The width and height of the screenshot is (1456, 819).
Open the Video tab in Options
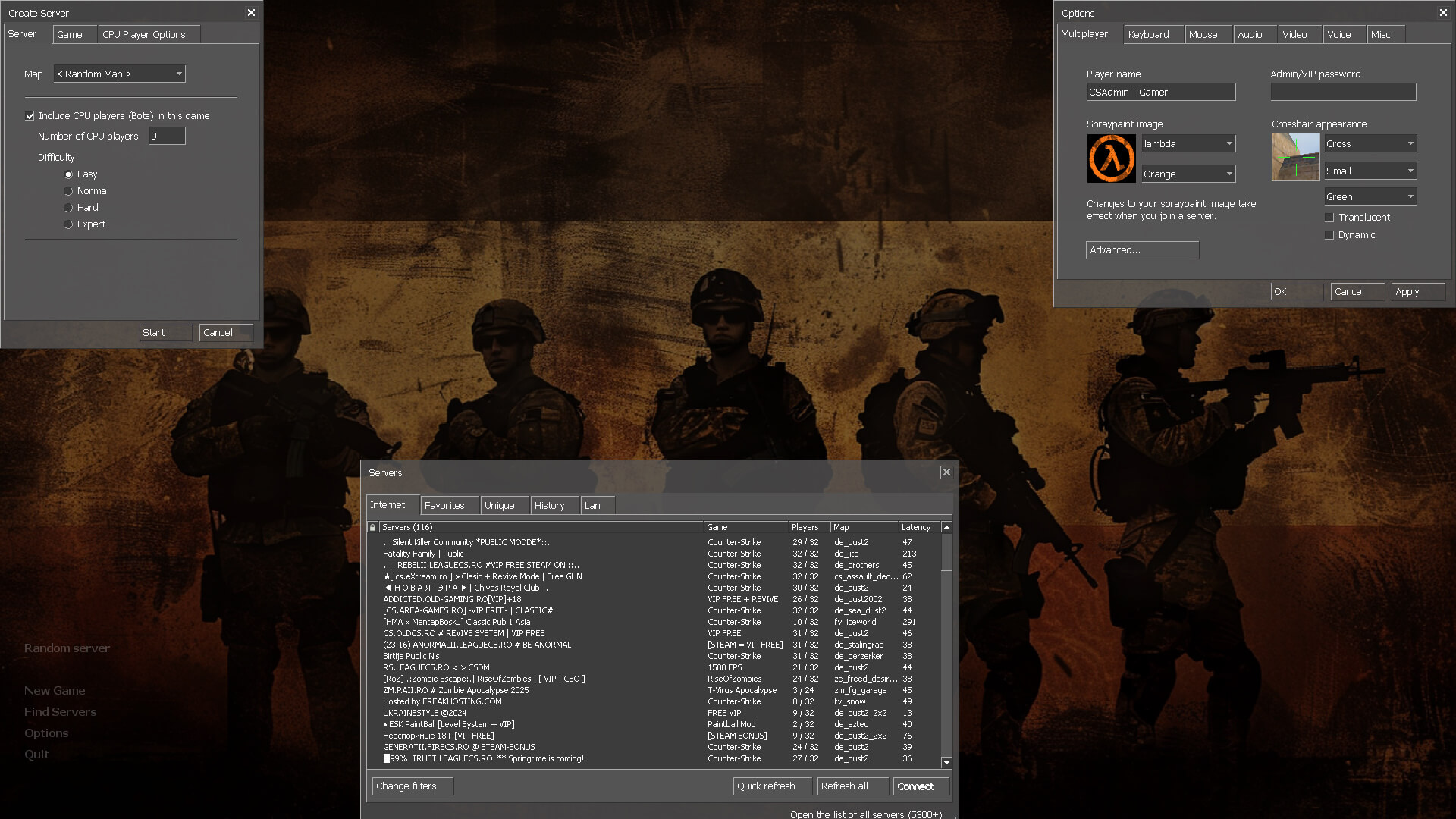(x=1300, y=34)
